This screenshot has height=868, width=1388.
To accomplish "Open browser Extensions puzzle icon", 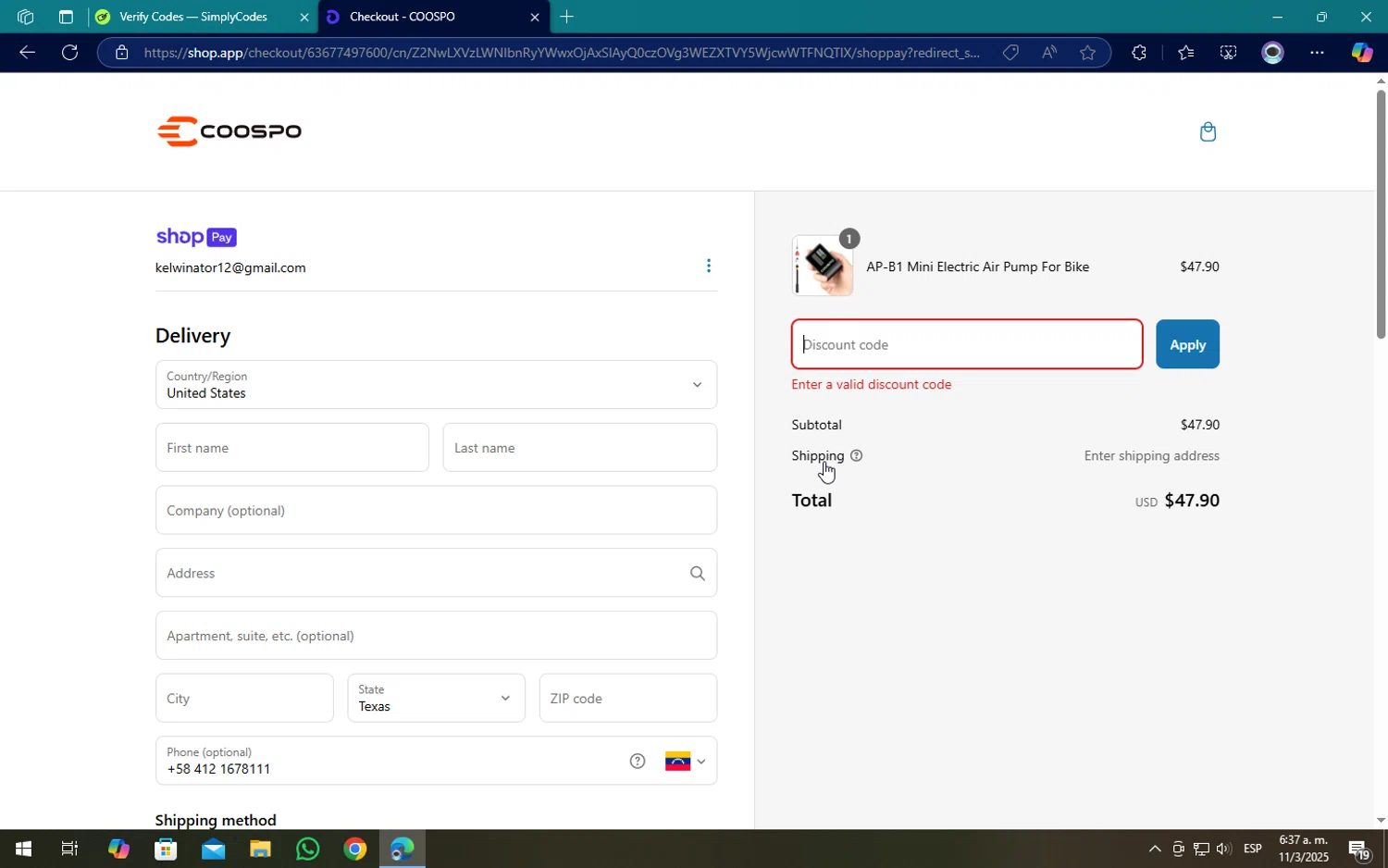I will click(x=1139, y=53).
